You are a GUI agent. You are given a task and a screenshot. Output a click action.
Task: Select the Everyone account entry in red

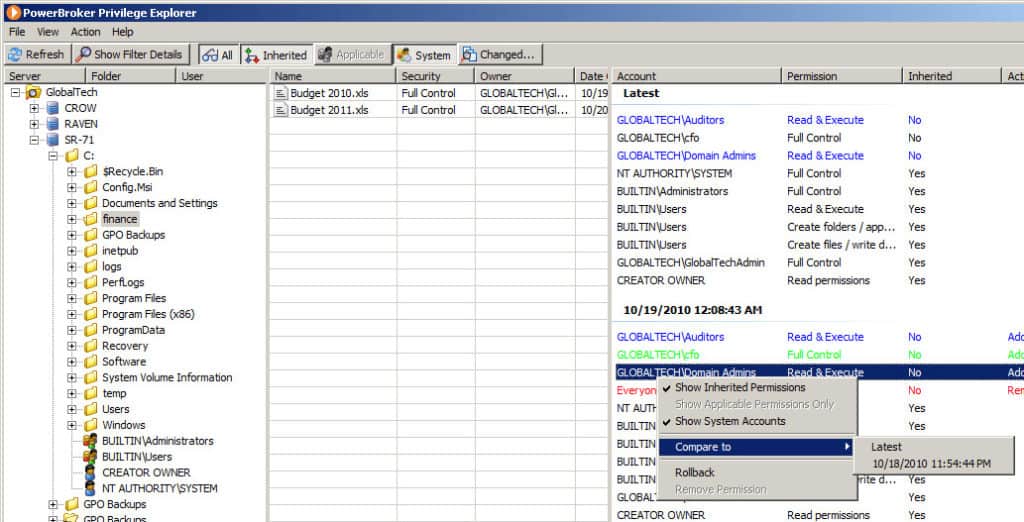pyautogui.click(x=637, y=390)
